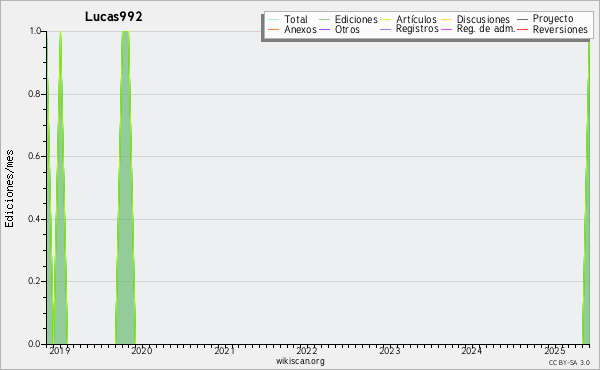Click the Reversiones red line swatch

(x=522, y=29)
